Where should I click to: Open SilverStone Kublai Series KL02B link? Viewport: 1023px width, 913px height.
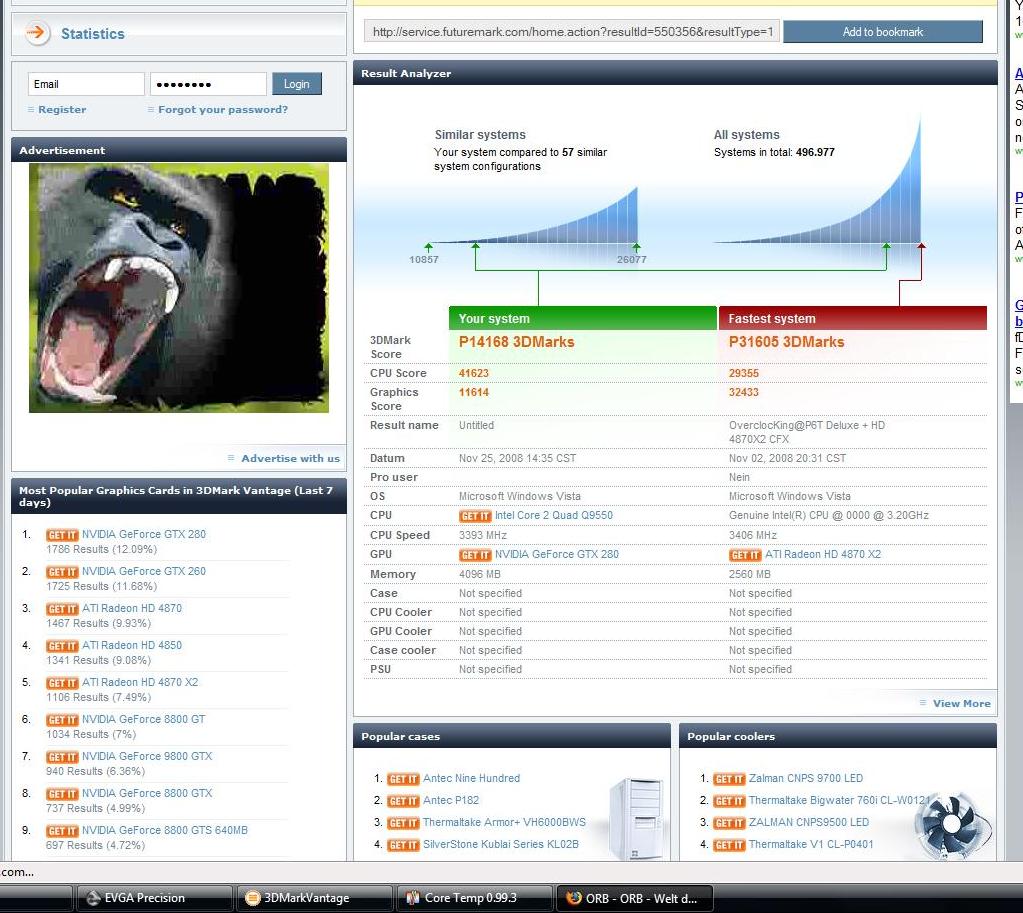pos(501,844)
